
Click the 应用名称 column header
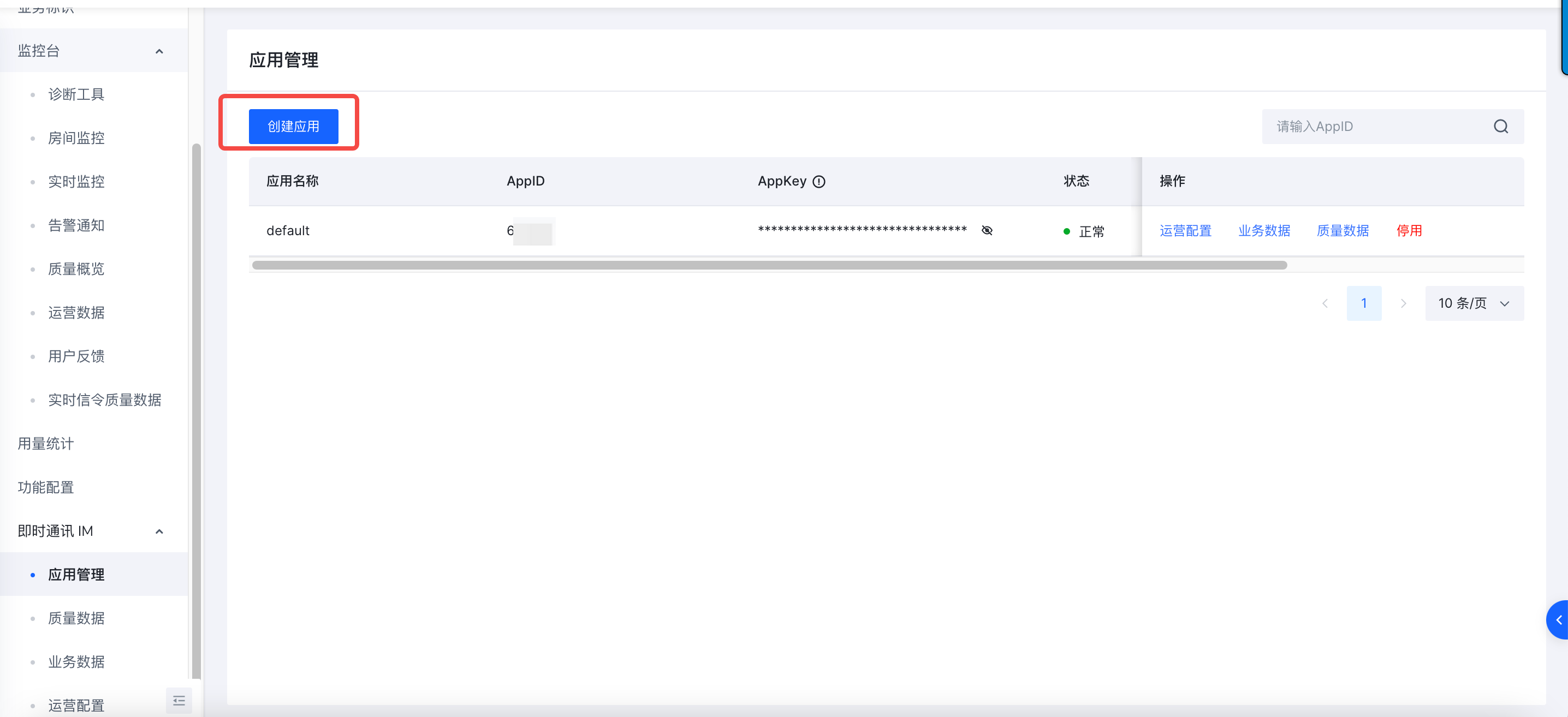(293, 181)
